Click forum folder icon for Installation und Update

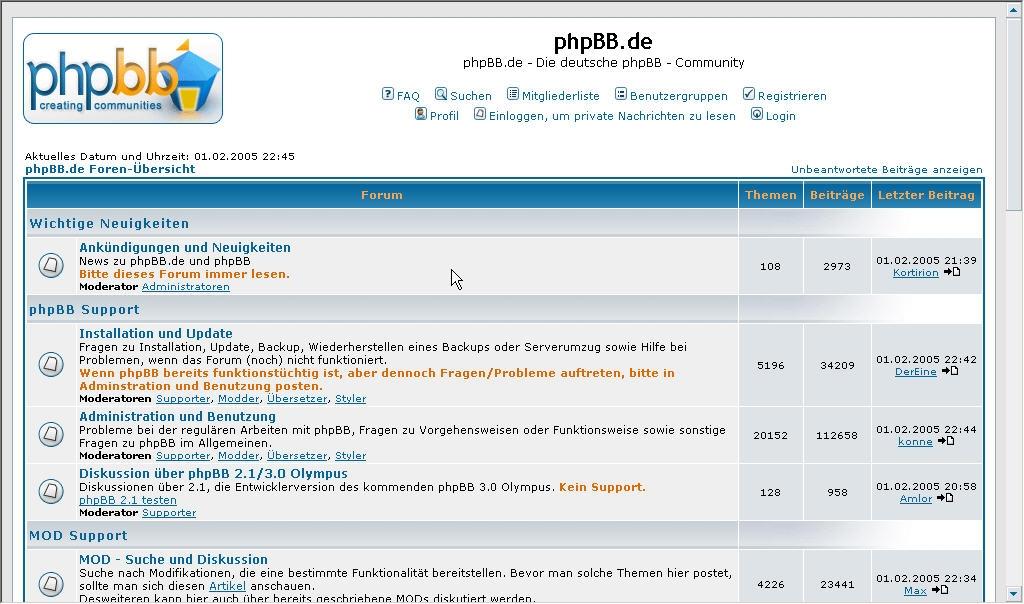click(51, 365)
